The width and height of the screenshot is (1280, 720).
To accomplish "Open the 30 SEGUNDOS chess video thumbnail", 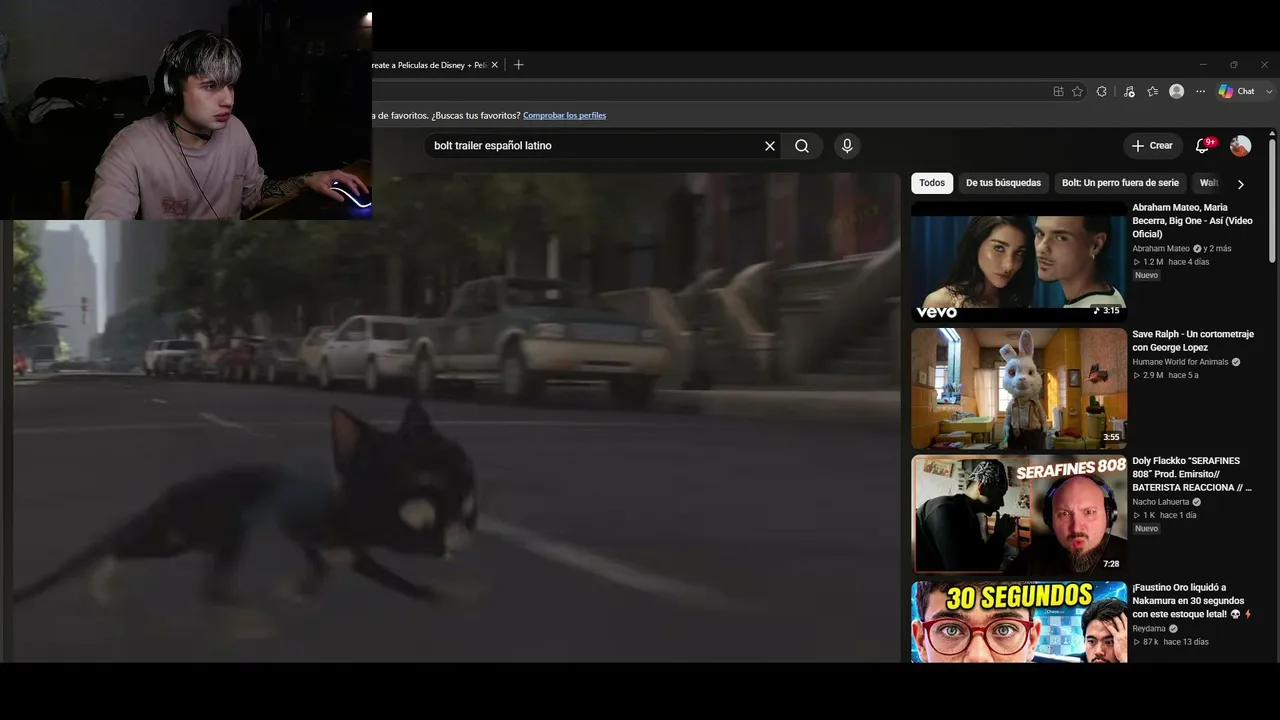I will point(1018,622).
